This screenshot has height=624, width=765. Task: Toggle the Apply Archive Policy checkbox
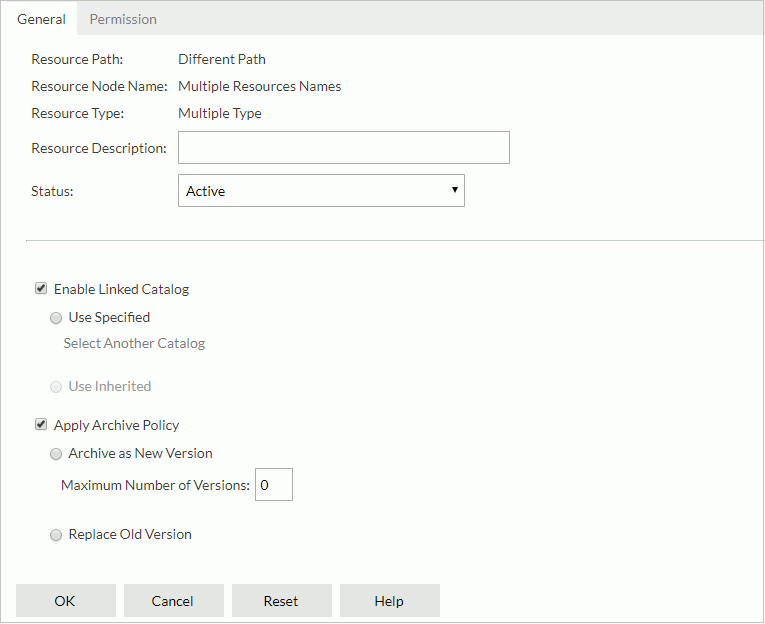pos(41,424)
